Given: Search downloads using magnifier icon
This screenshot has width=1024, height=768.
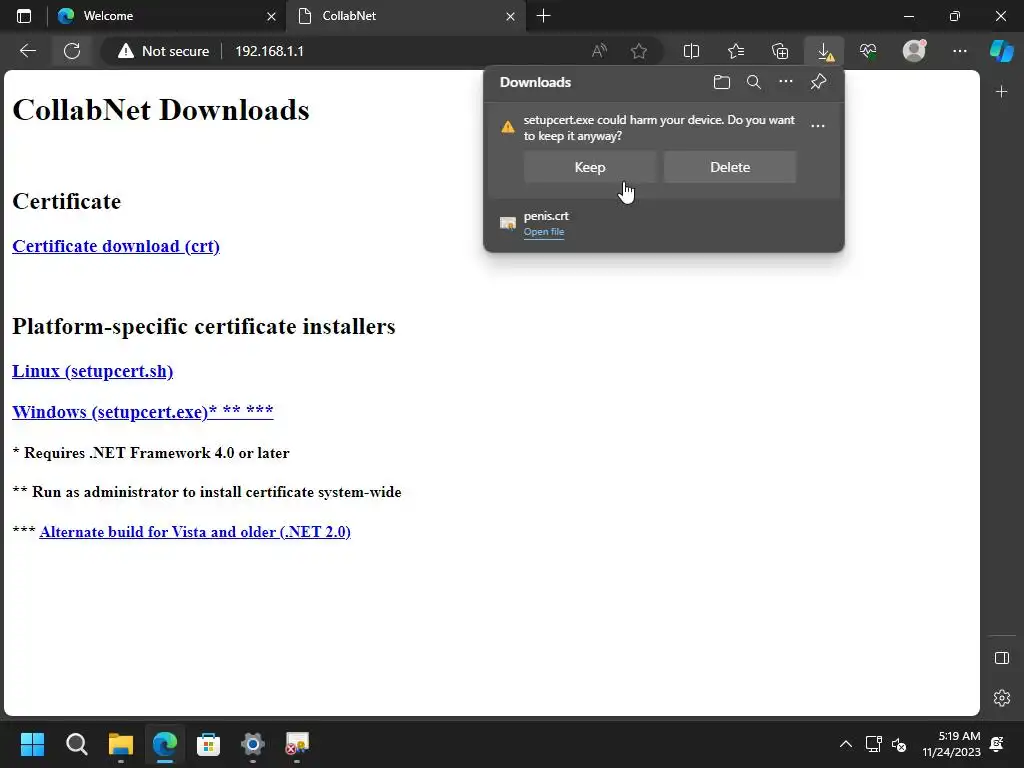Looking at the screenshot, I should (x=754, y=82).
